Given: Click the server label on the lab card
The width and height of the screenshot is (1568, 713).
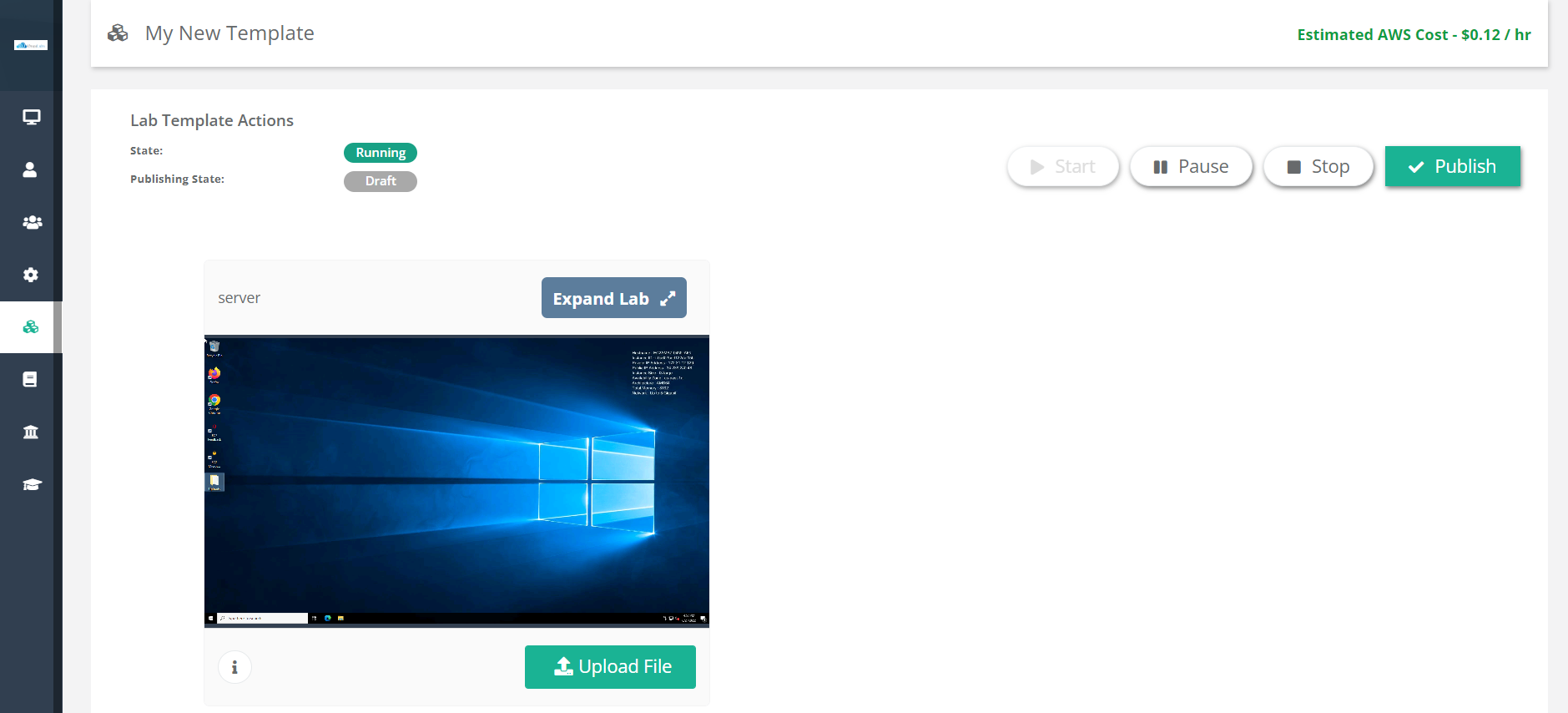Looking at the screenshot, I should tap(239, 298).
